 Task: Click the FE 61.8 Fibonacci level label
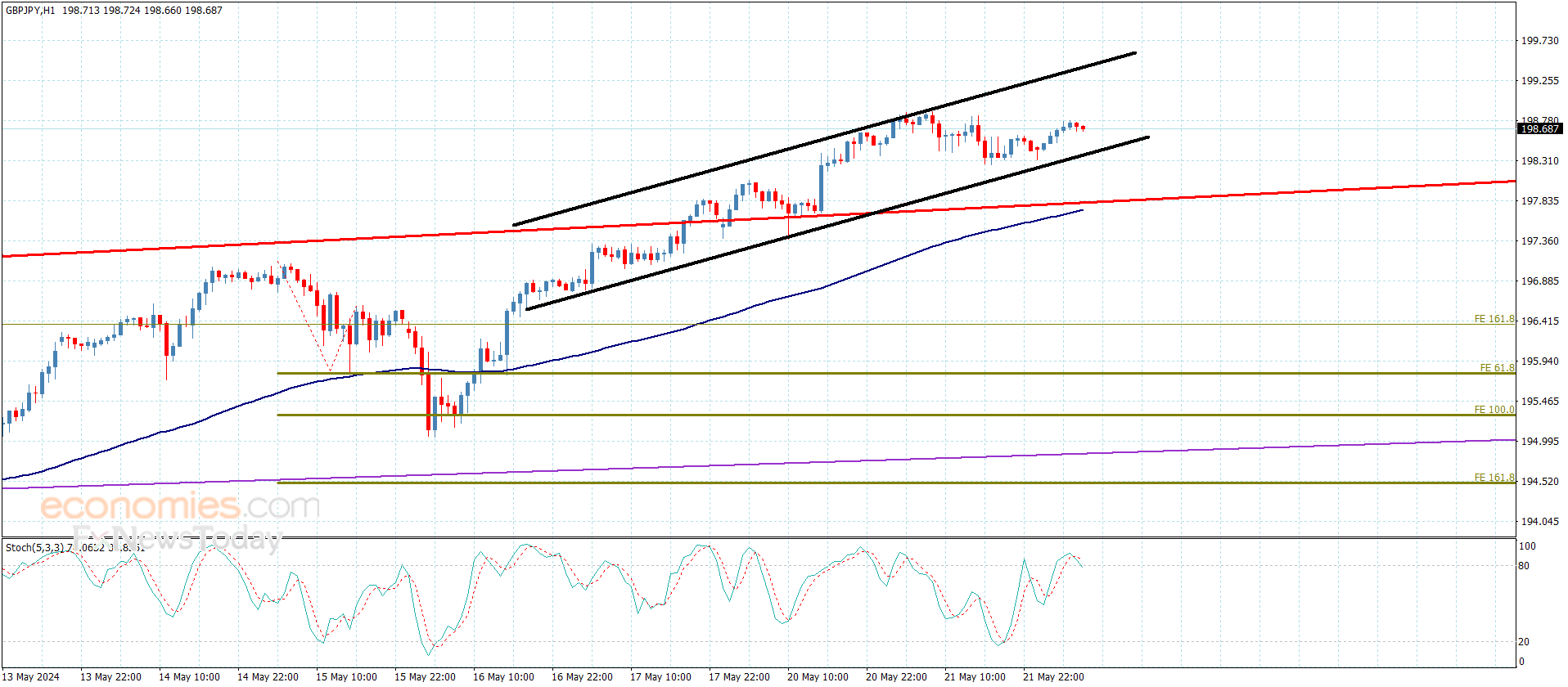click(x=1497, y=368)
